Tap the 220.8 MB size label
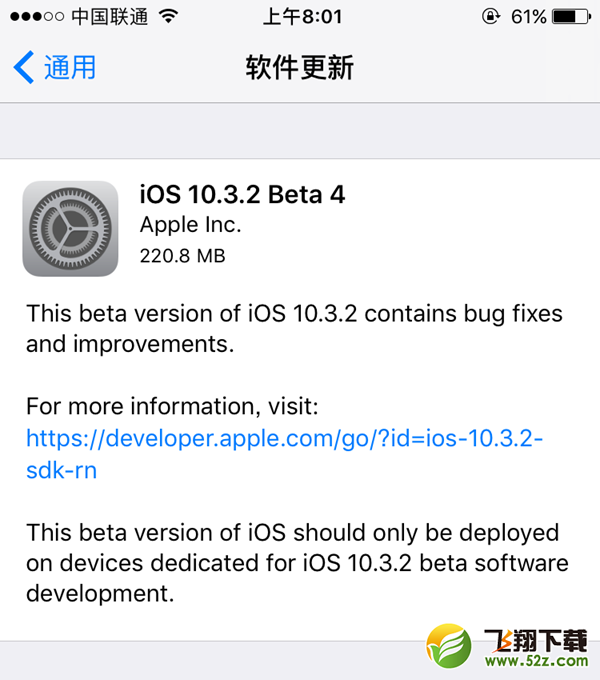 [183, 256]
